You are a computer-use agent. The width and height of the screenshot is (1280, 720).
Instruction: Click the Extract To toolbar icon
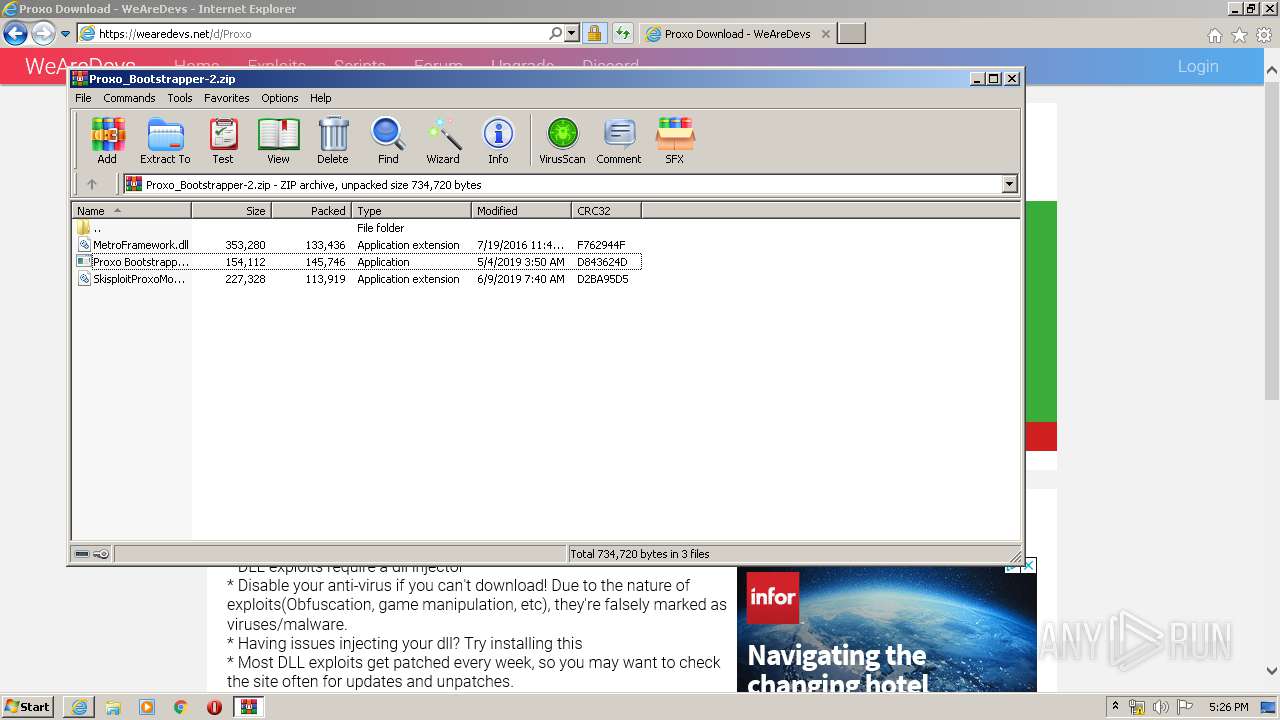click(165, 140)
